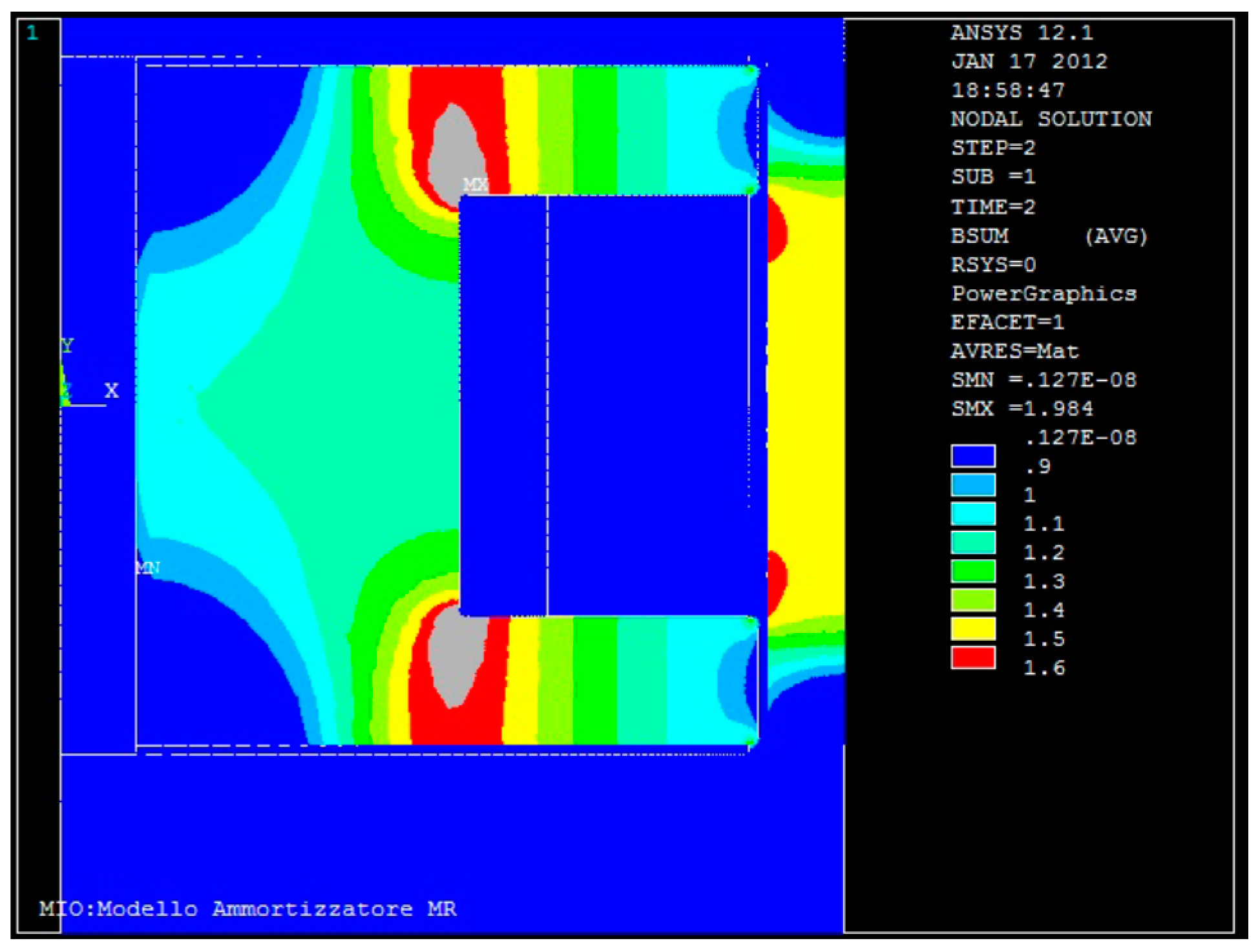Click the MX maximum marker label
The height and width of the screenshot is (952, 1258).
pyautogui.click(x=476, y=185)
